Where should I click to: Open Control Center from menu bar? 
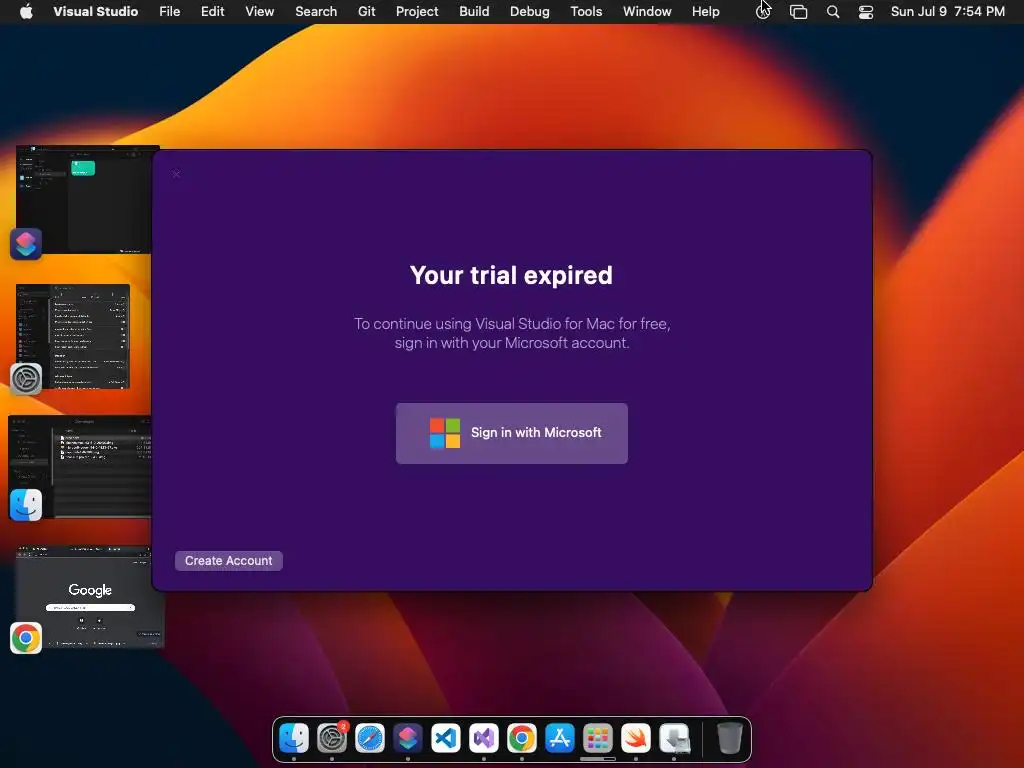click(x=866, y=12)
